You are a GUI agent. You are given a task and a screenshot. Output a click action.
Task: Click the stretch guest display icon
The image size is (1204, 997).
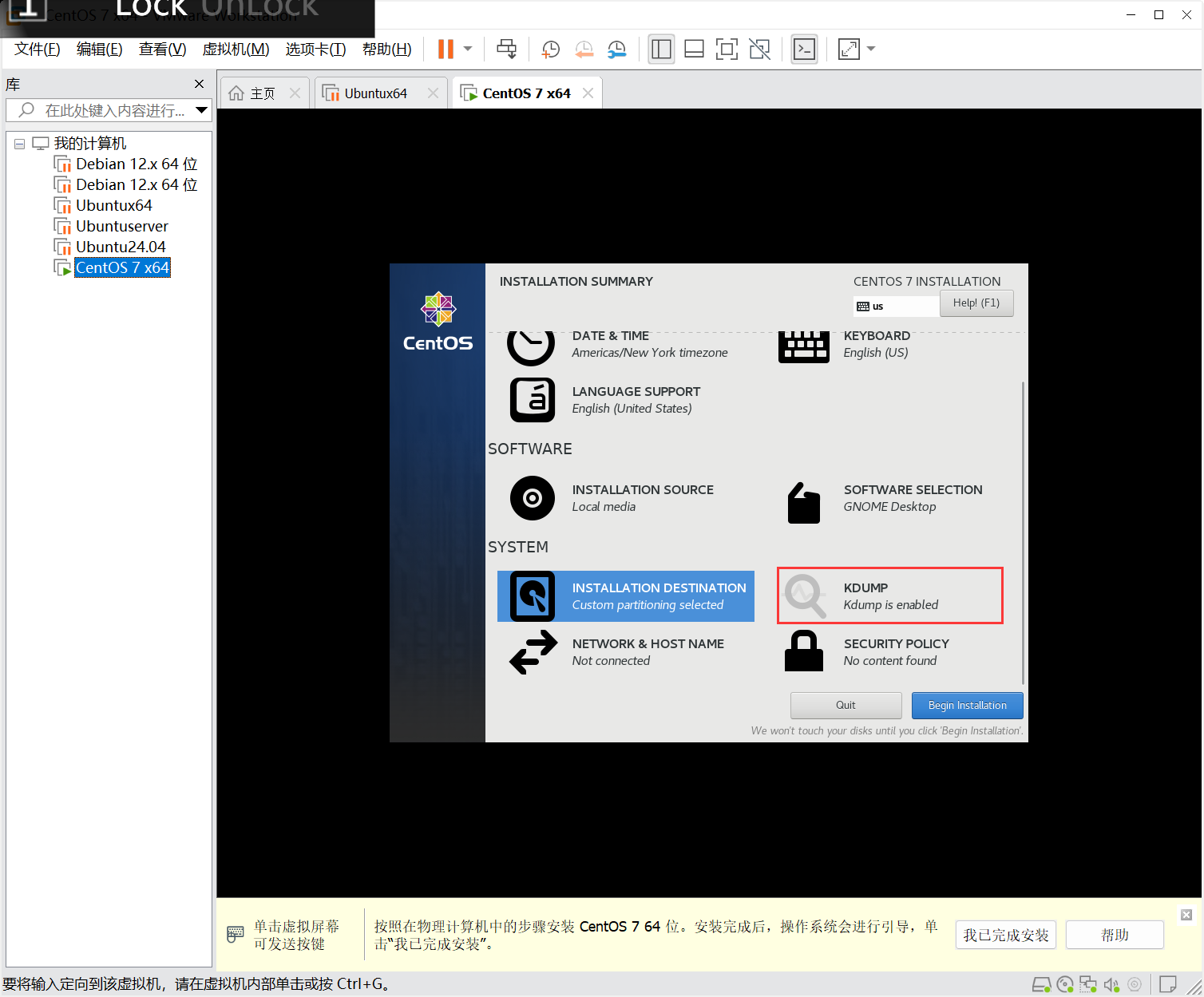coord(849,49)
